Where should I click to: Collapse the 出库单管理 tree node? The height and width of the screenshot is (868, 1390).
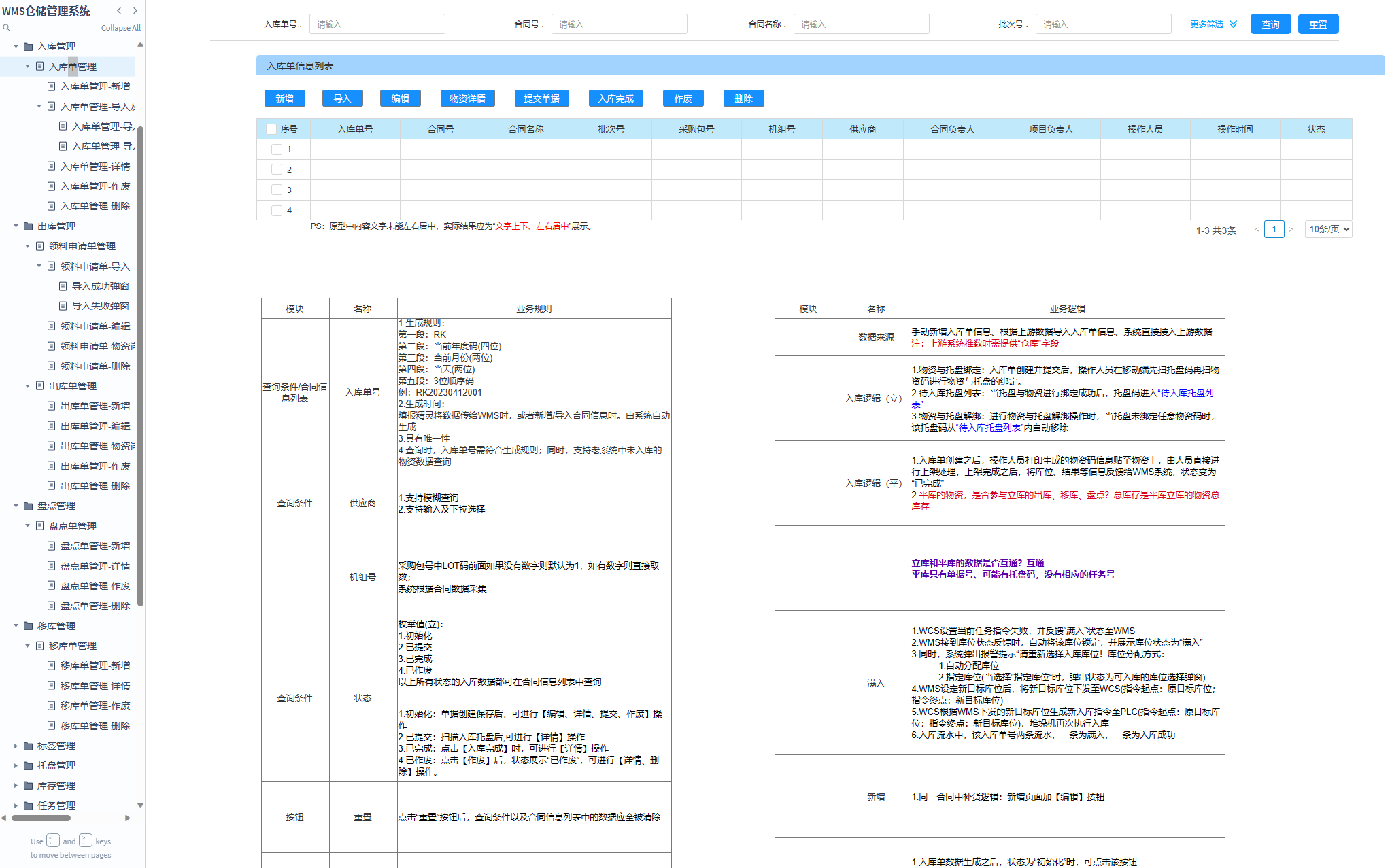(x=28, y=386)
